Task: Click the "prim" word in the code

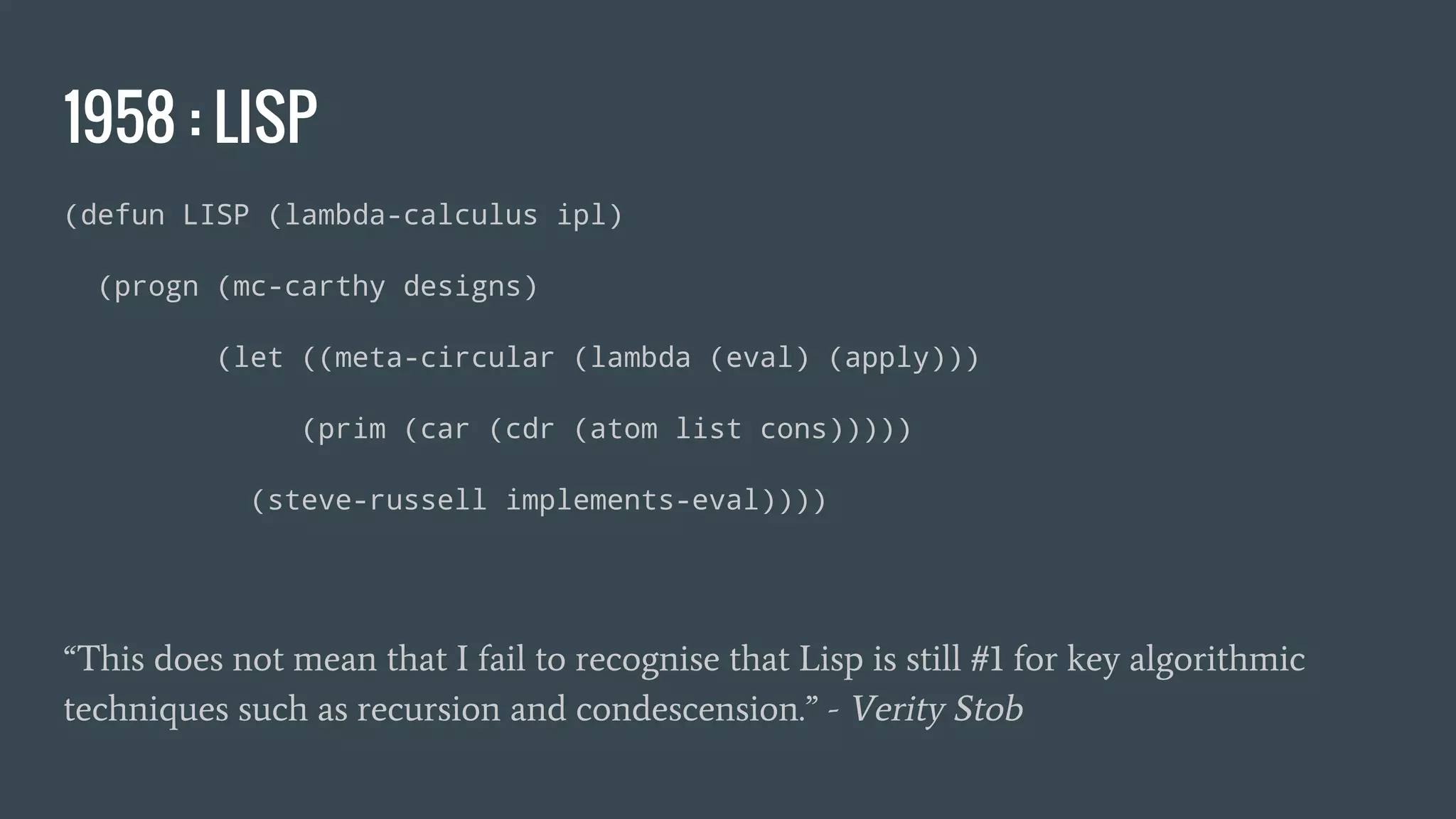Action: click(x=352, y=429)
